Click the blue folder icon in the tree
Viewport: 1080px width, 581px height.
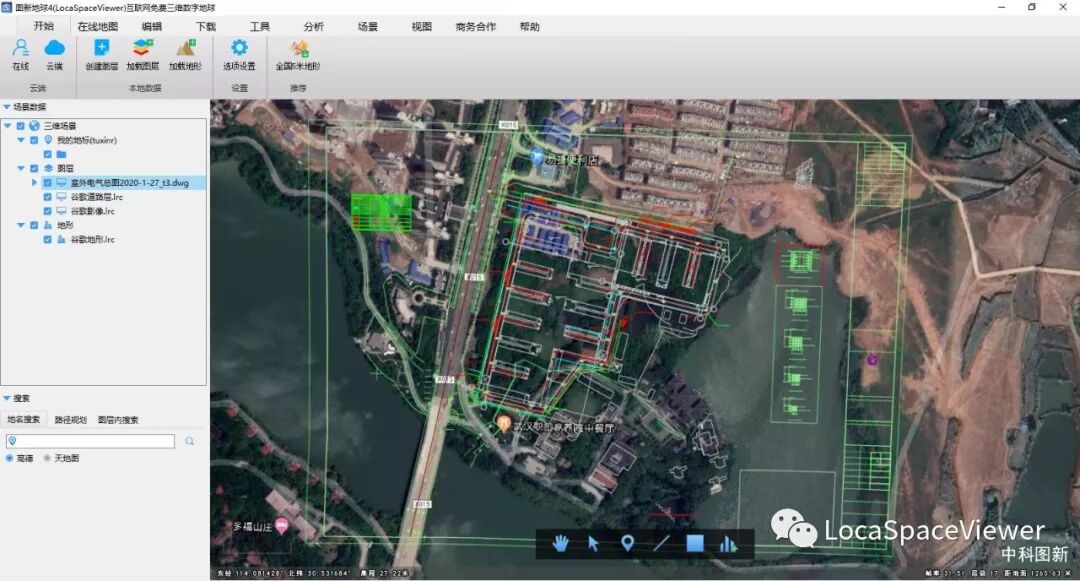point(61,154)
